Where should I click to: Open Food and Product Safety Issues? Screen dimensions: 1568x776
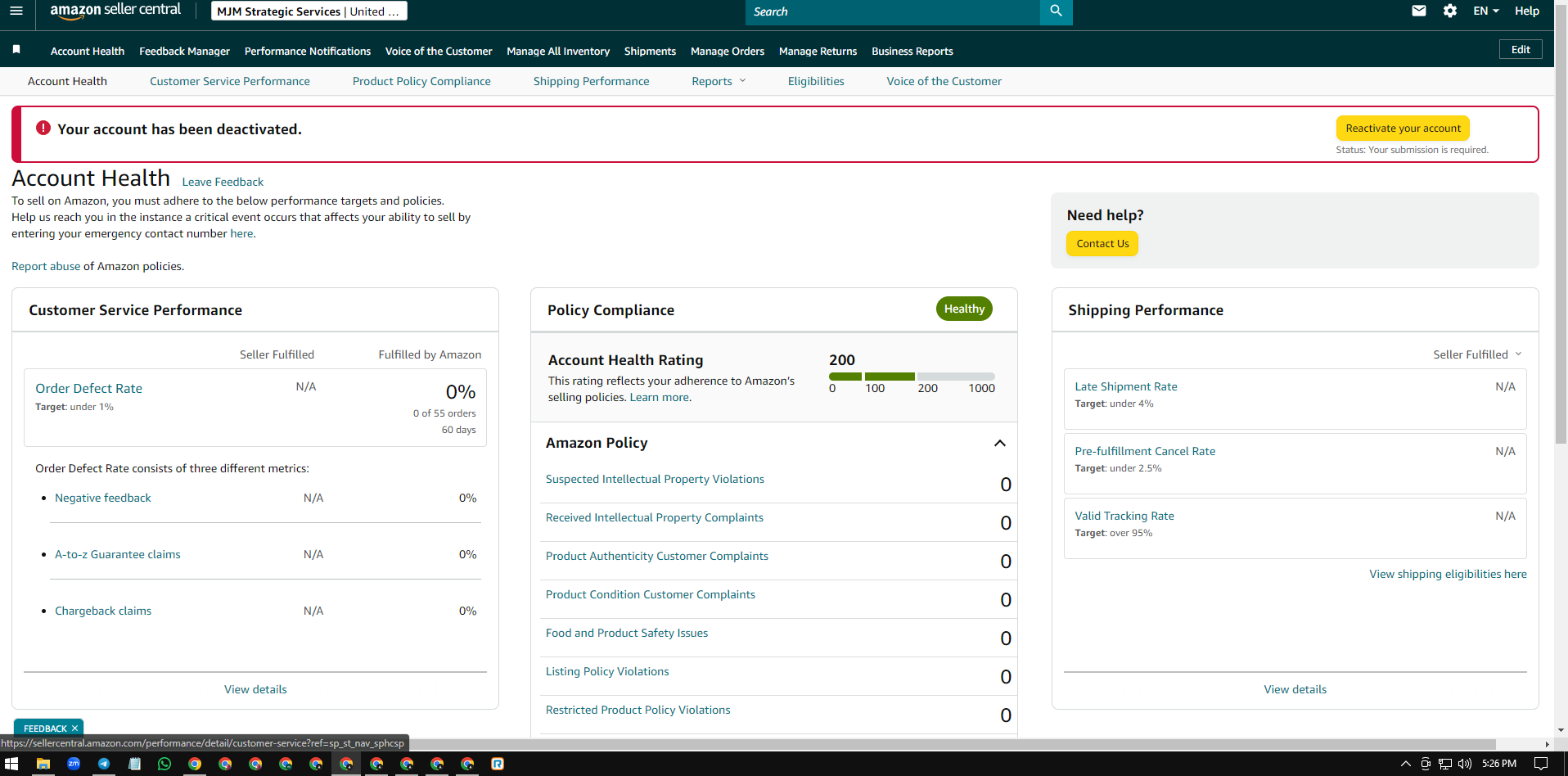point(627,633)
